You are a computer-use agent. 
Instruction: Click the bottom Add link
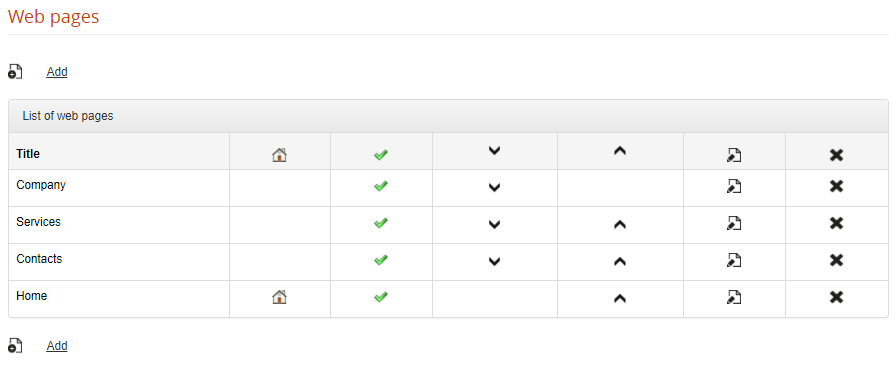click(x=57, y=346)
